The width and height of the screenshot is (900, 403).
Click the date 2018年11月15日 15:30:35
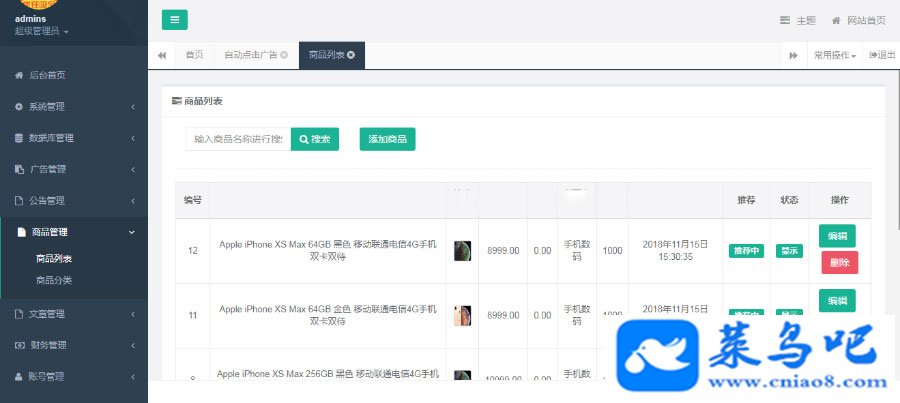coord(676,251)
